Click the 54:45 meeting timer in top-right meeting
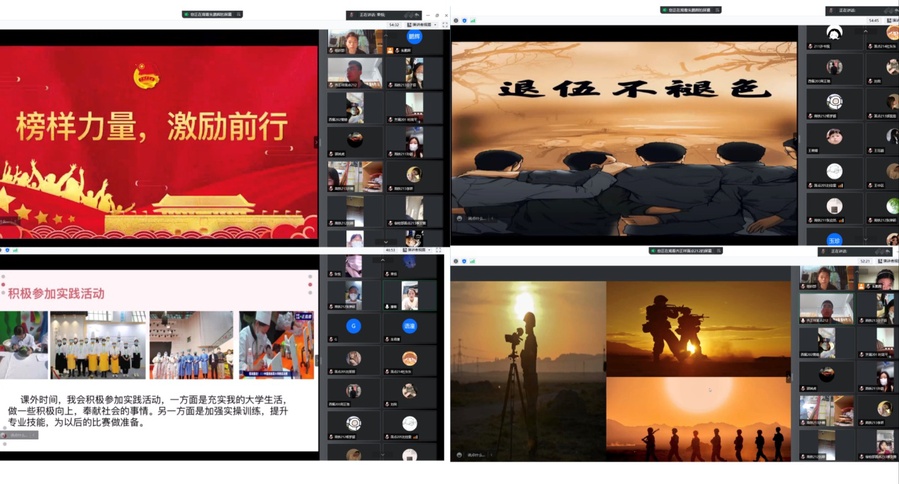Image resolution: width=899 pixels, height=484 pixels. click(874, 20)
